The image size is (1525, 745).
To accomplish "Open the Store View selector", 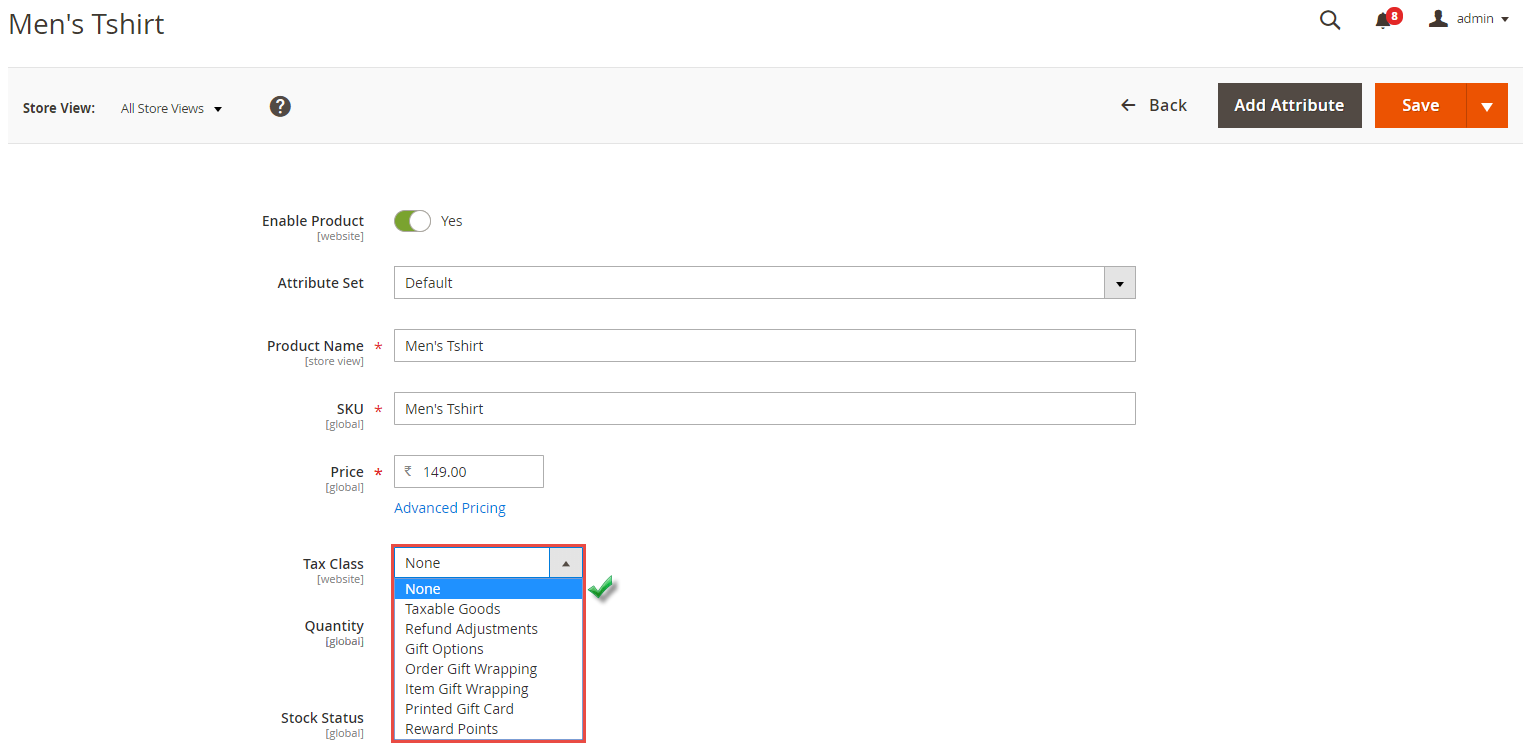I will [170, 108].
